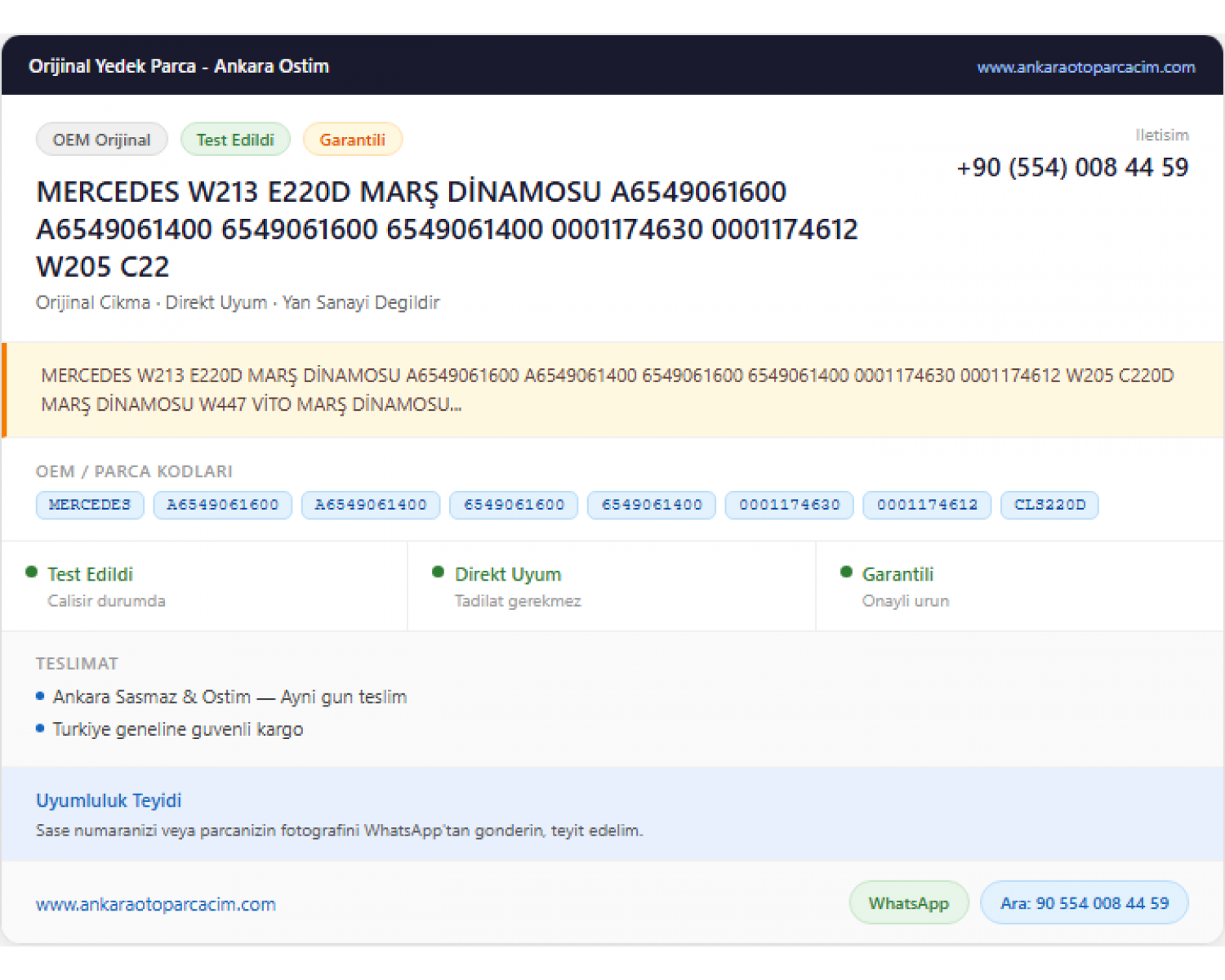Choose the A6549061400 code chip
Viewport: 1225px width, 980px height.
(371, 505)
